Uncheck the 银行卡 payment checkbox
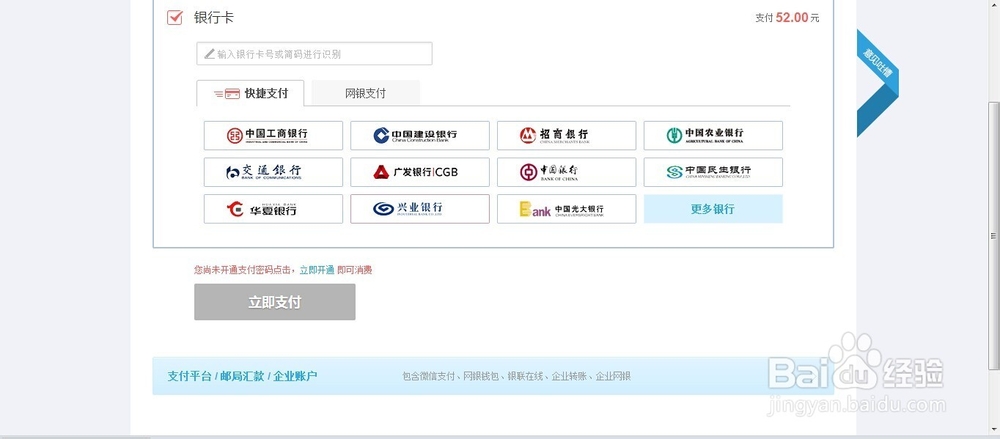Screen dimensions: 1000x439 [x=175, y=17]
